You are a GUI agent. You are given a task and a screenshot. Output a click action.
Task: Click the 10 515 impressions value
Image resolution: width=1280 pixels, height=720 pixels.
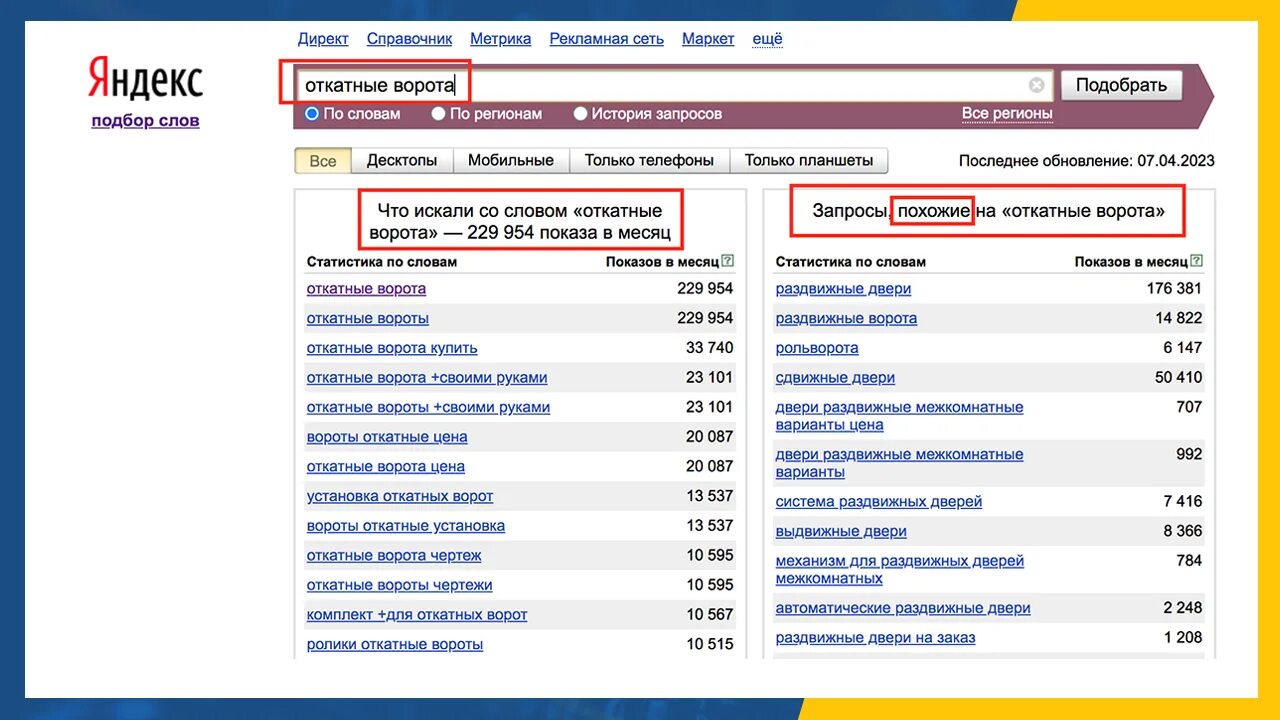coord(709,645)
